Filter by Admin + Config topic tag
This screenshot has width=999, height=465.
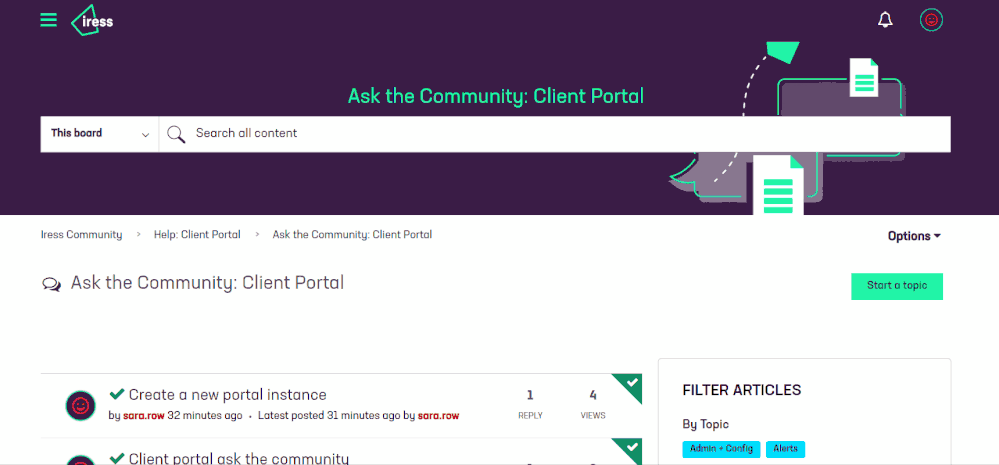click(x=721, y=448)
